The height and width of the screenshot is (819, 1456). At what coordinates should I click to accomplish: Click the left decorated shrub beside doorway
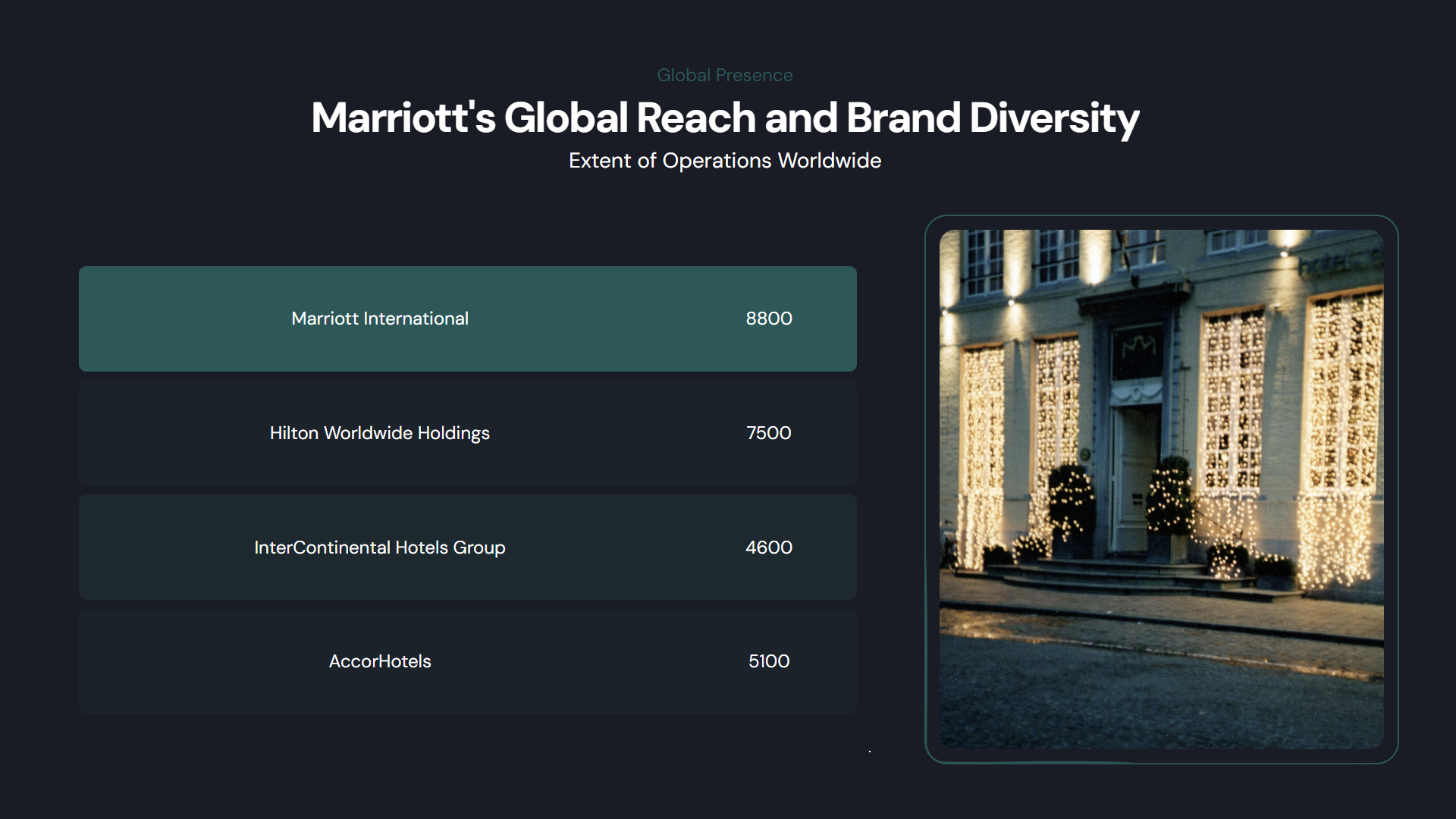1071,500
